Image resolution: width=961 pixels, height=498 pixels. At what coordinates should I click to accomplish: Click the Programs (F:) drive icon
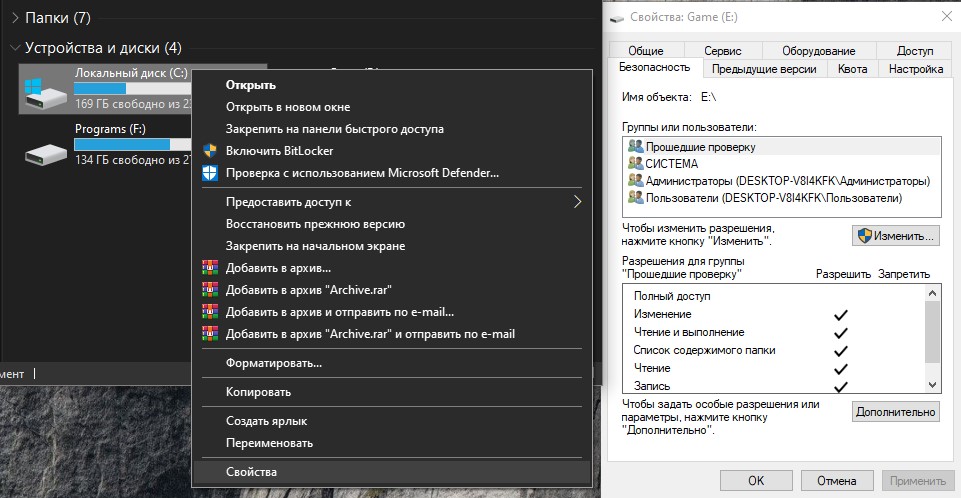45,154
